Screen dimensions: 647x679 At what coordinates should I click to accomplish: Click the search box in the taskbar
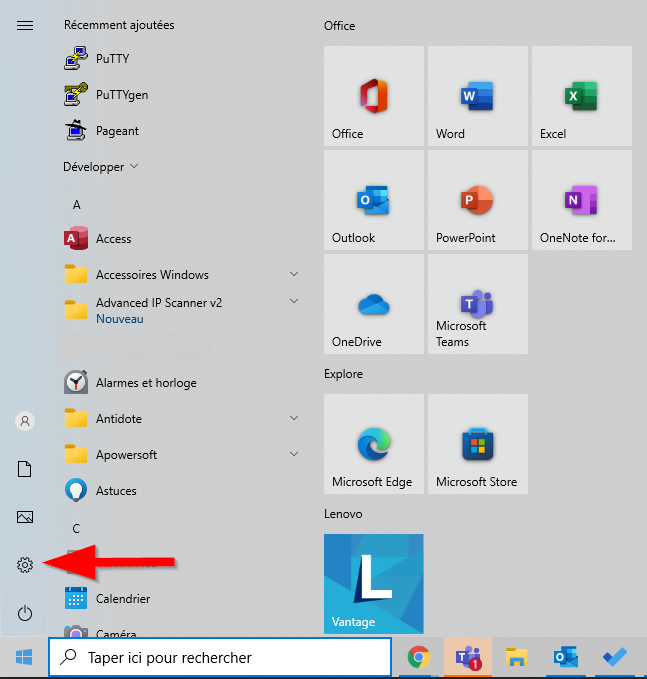coord(220,657)
